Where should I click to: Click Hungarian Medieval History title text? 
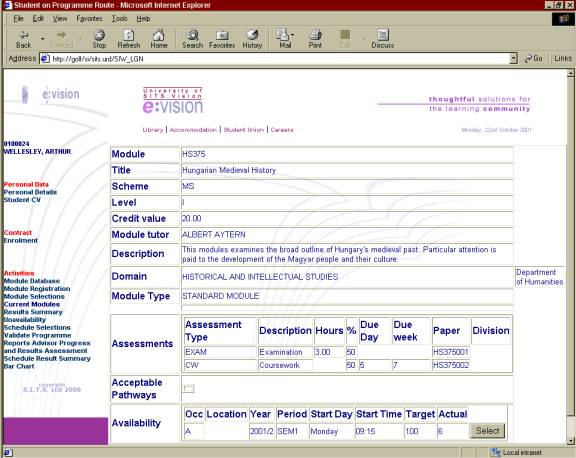229,170
